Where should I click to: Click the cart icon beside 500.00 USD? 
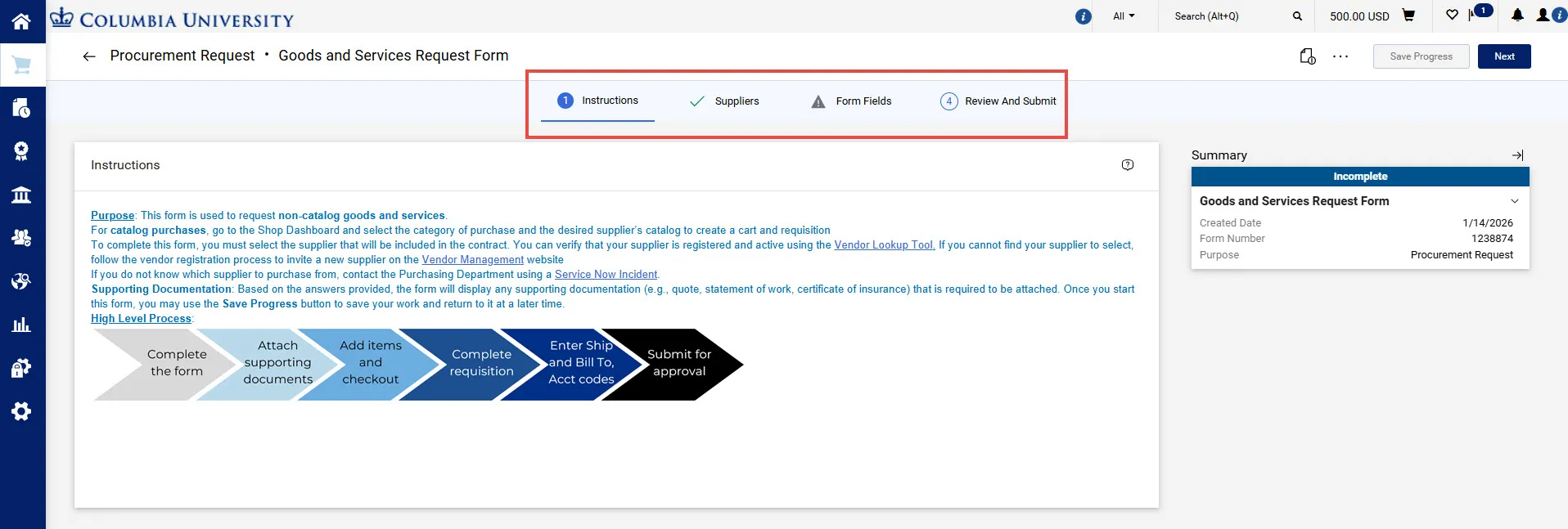[x=1408, y=16]
